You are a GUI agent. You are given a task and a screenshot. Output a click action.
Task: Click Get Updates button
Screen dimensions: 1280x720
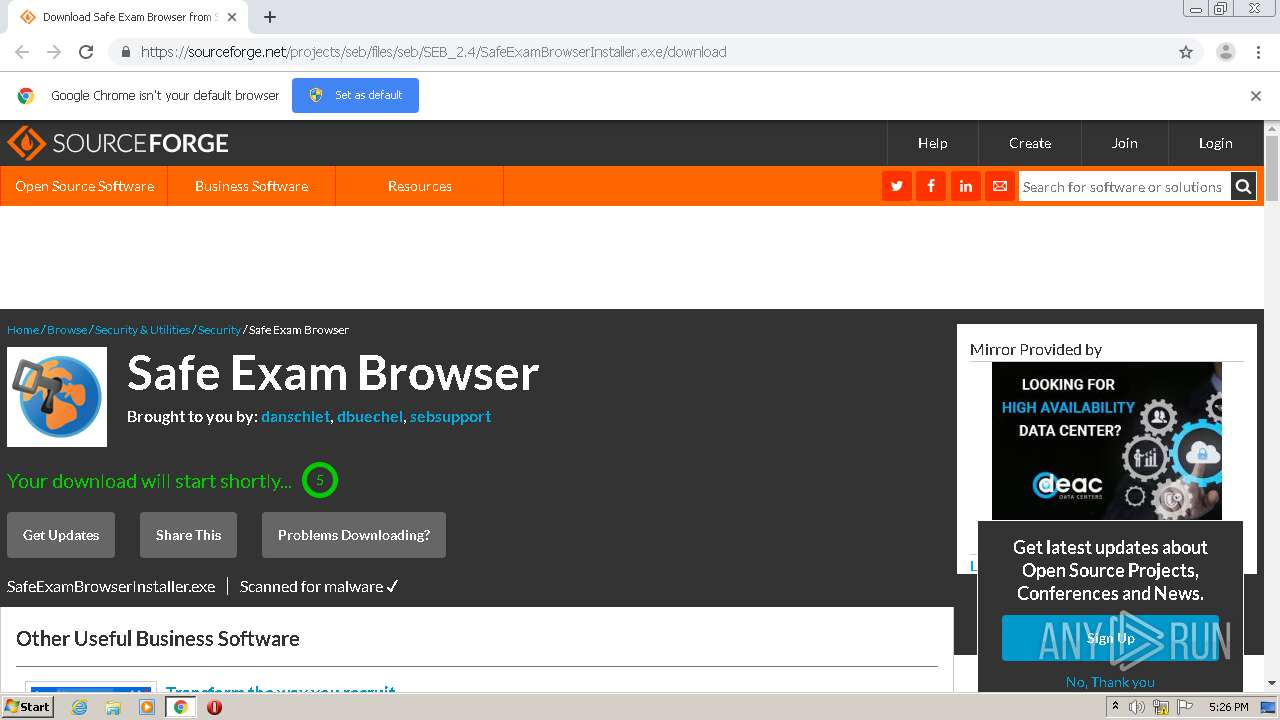tap(61, 535)
